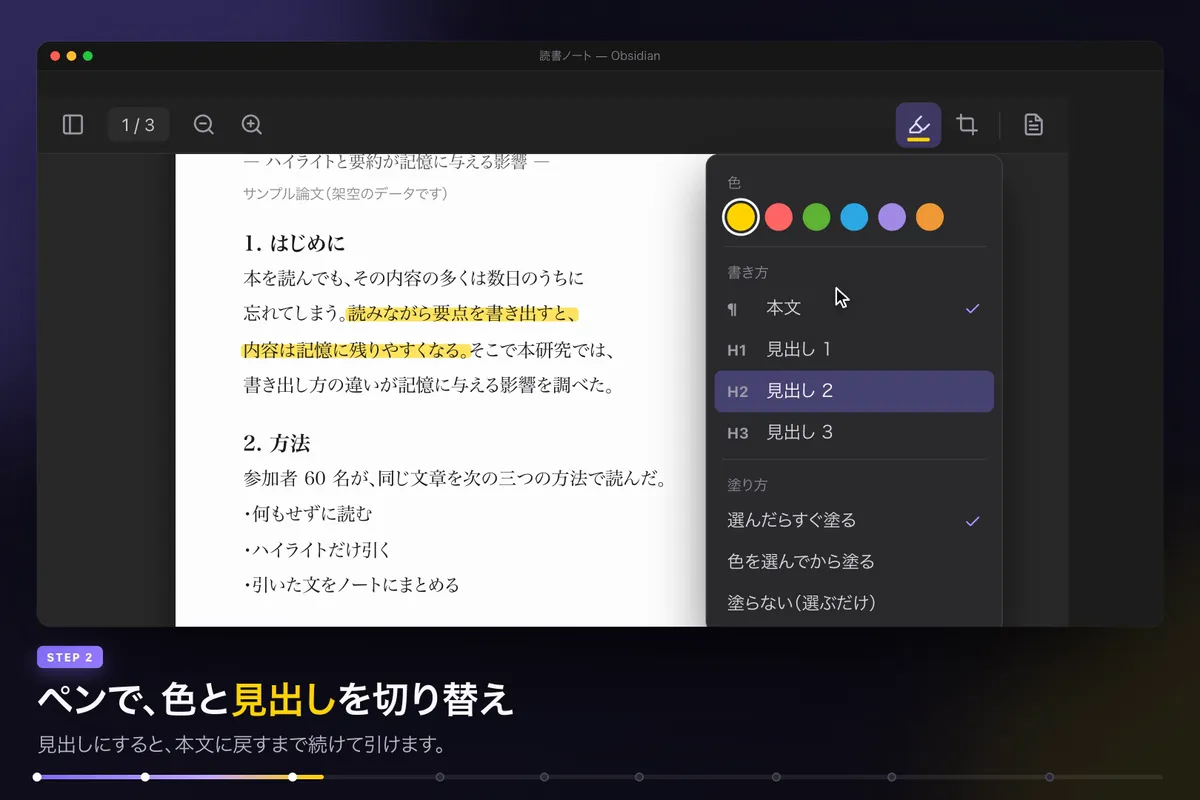Select 本文 writing style

pos(854,309)
